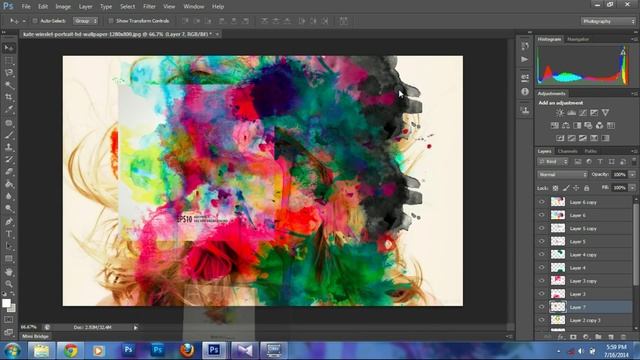Open the Image menu
Viewport: 640px width, 360px height.
click(x=63, y=7)
